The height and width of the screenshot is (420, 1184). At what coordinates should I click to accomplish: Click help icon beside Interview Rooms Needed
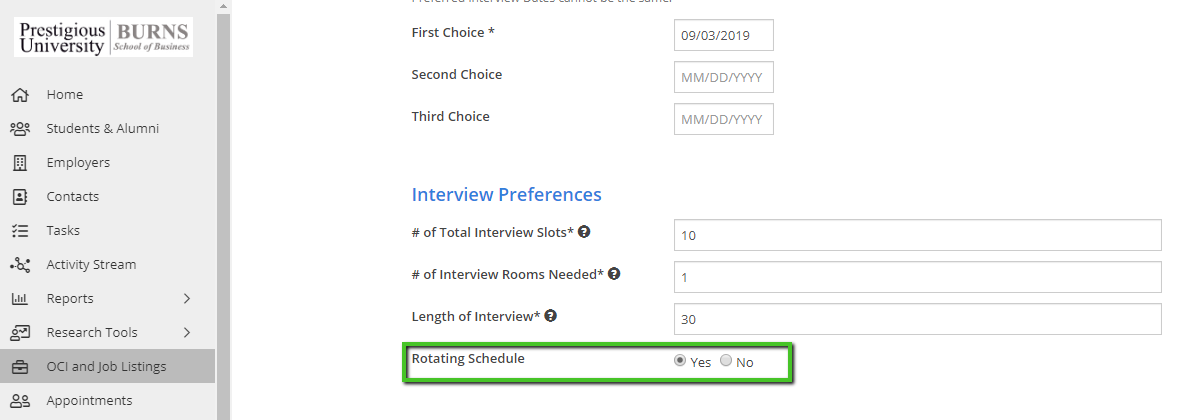pos(614,273)
